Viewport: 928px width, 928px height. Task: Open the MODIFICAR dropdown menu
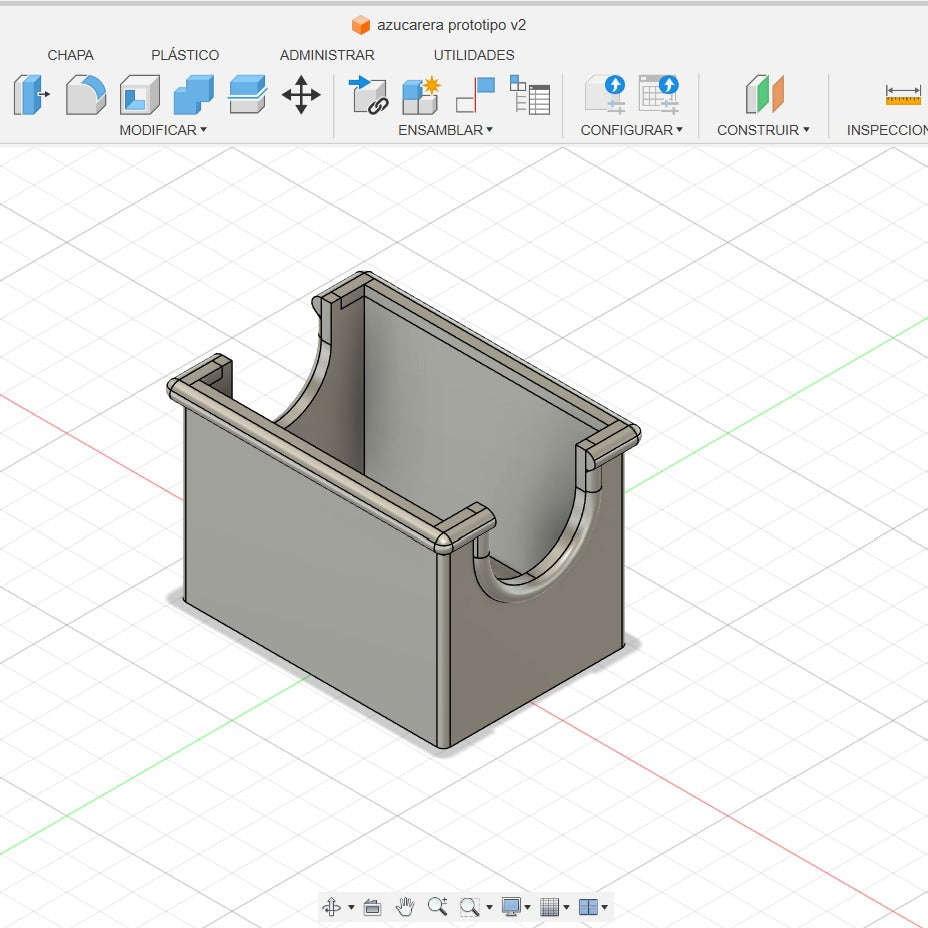164,130
